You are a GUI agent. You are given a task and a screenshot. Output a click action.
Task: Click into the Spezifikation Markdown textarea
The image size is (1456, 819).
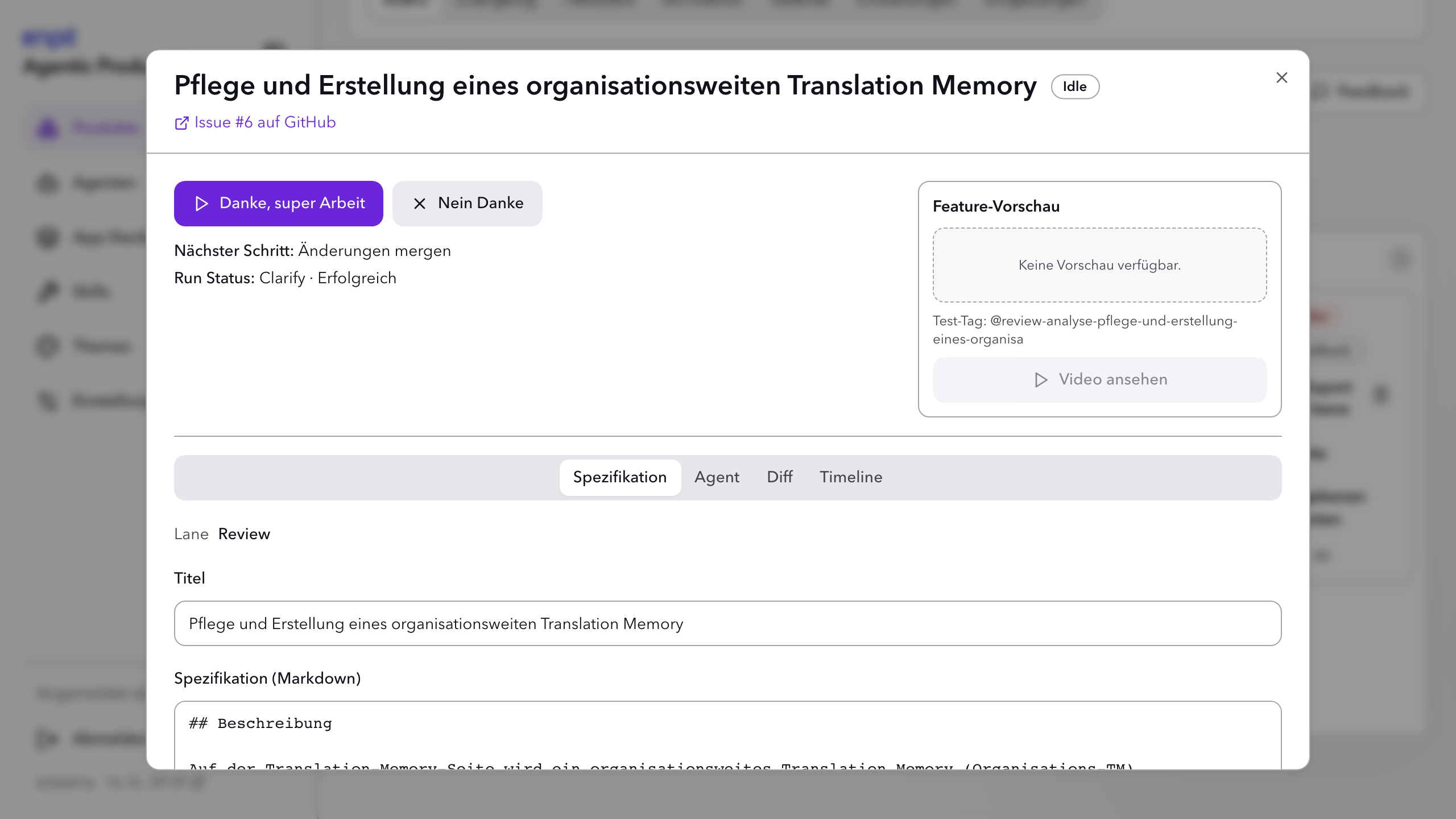click(727, 735)
